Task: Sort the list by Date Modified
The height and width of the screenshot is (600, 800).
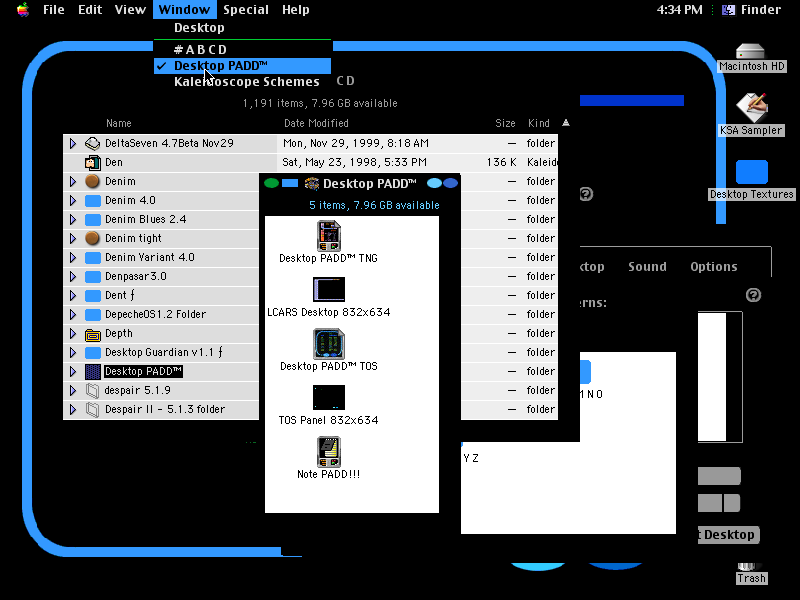Action: pyautogui.click(x=316, y=123)
